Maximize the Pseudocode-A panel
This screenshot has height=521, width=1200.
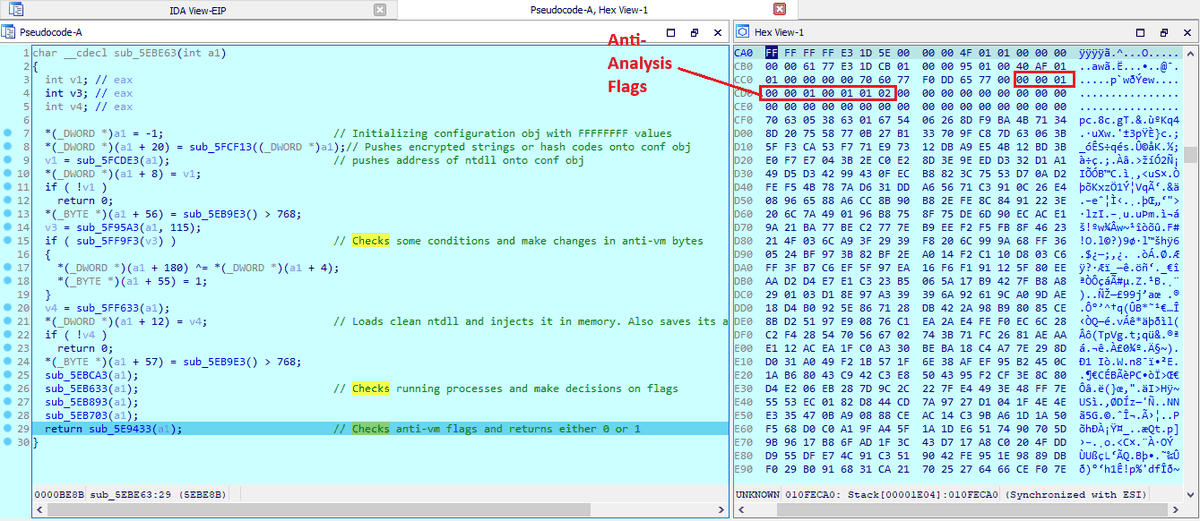(x=671, y=32)
